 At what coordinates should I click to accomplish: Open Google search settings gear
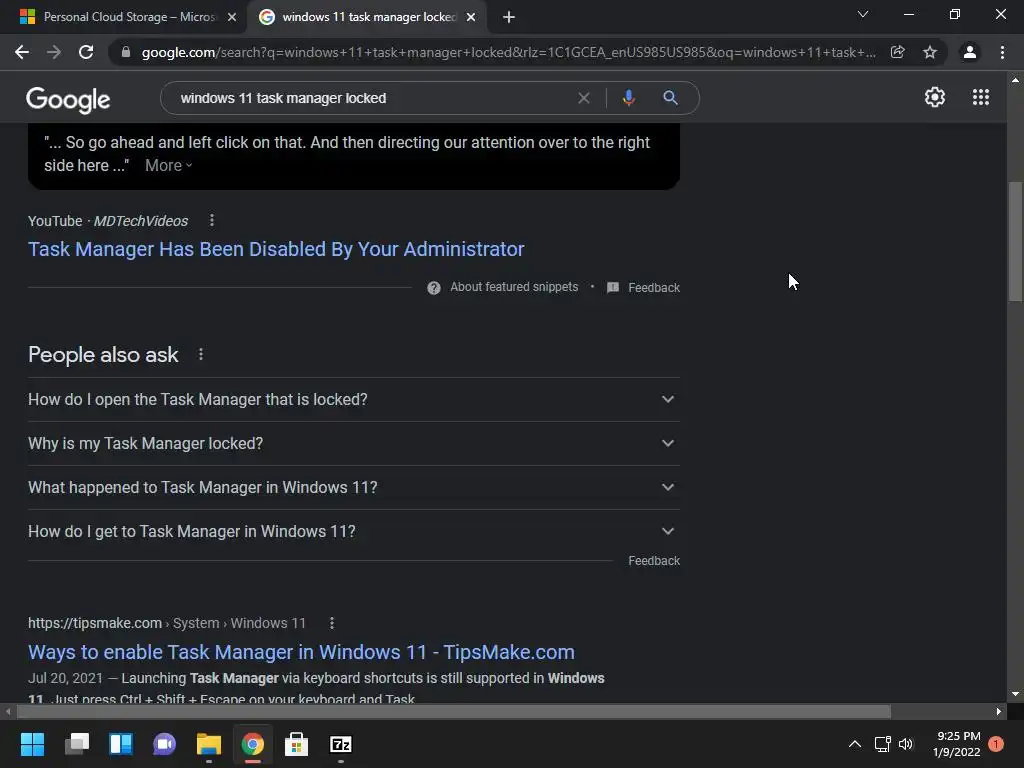point(935,97)
